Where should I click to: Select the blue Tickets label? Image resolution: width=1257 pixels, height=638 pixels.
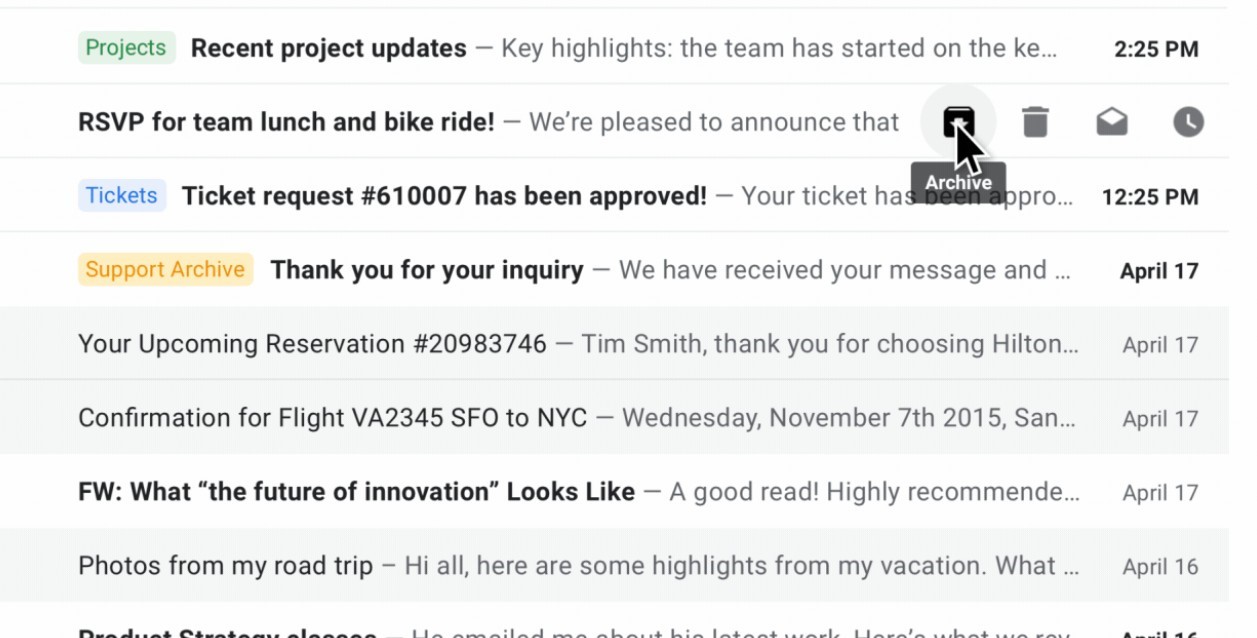tap(122, 195)
